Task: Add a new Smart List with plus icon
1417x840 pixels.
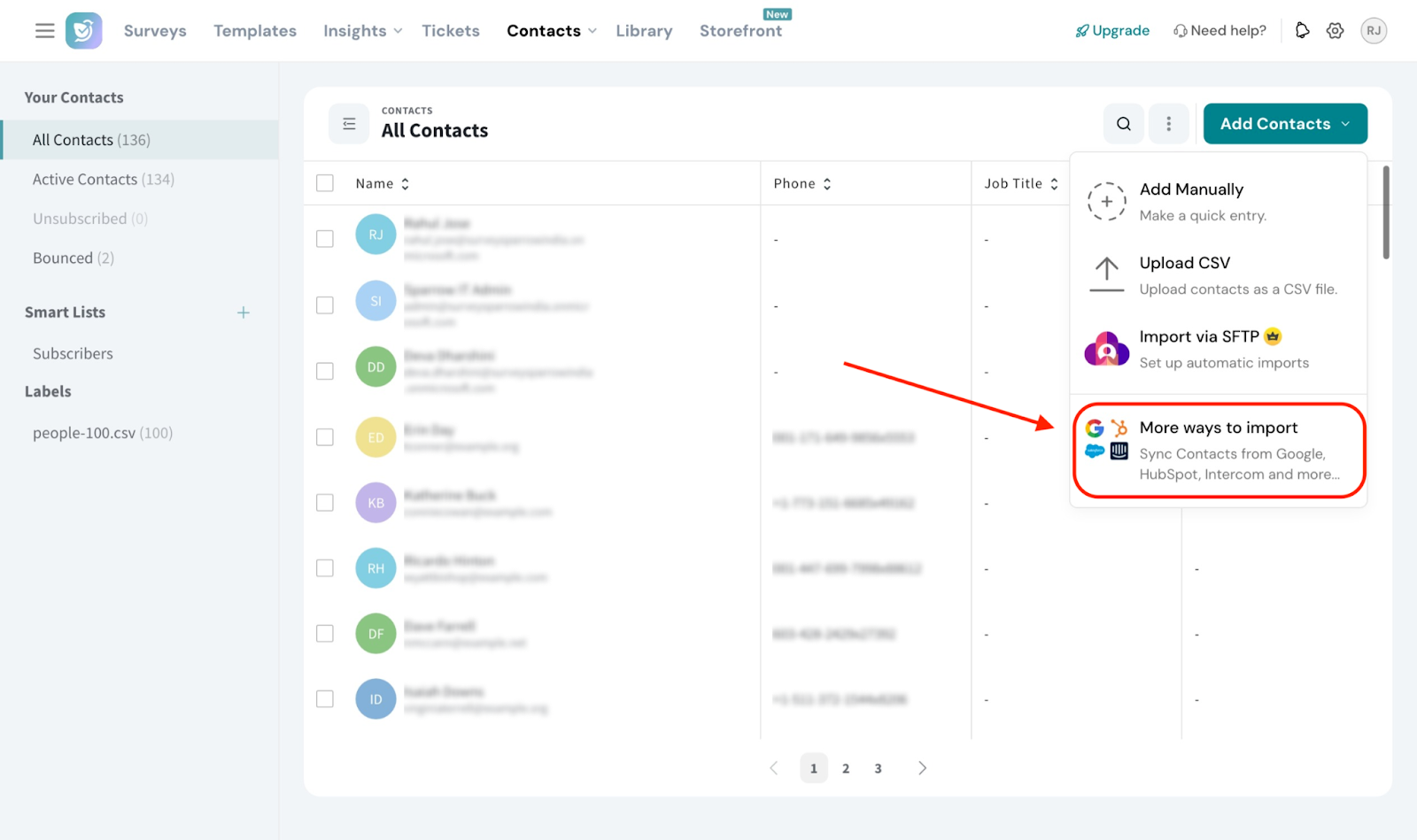Action: [244, 312]
